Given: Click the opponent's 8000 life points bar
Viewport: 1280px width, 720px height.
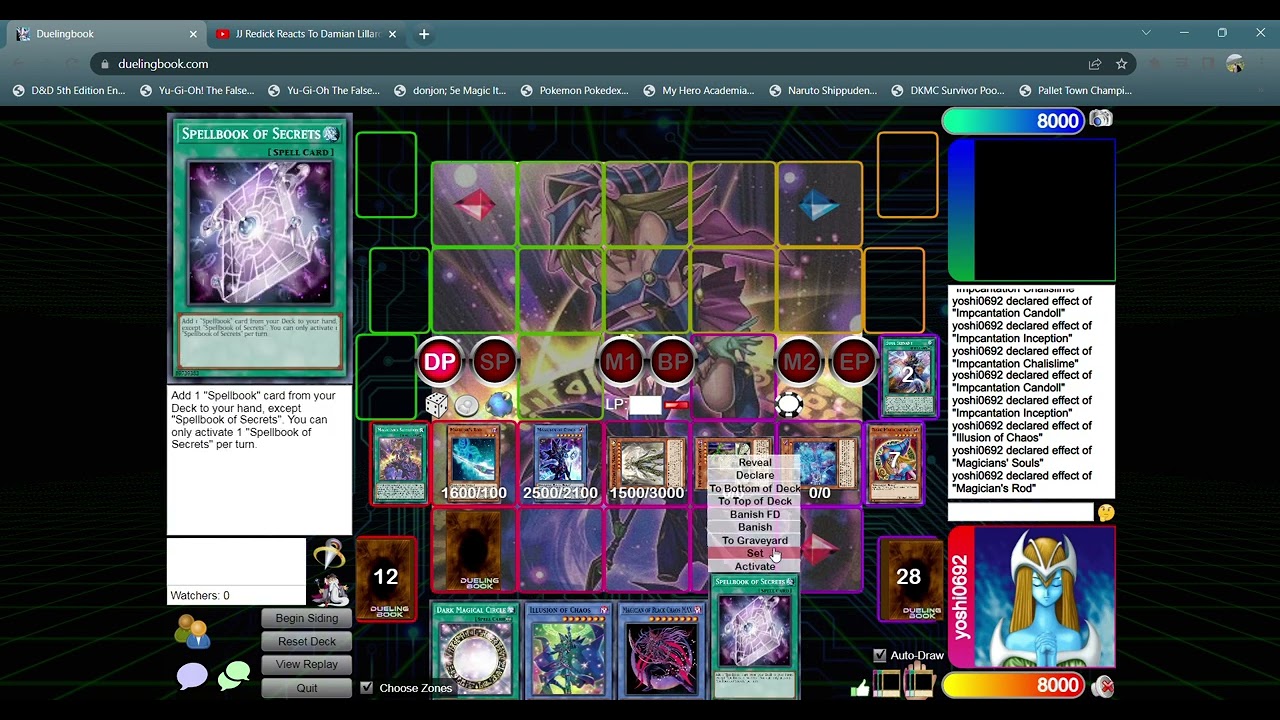Looking at the screenshot, I should pos(1013,121).
